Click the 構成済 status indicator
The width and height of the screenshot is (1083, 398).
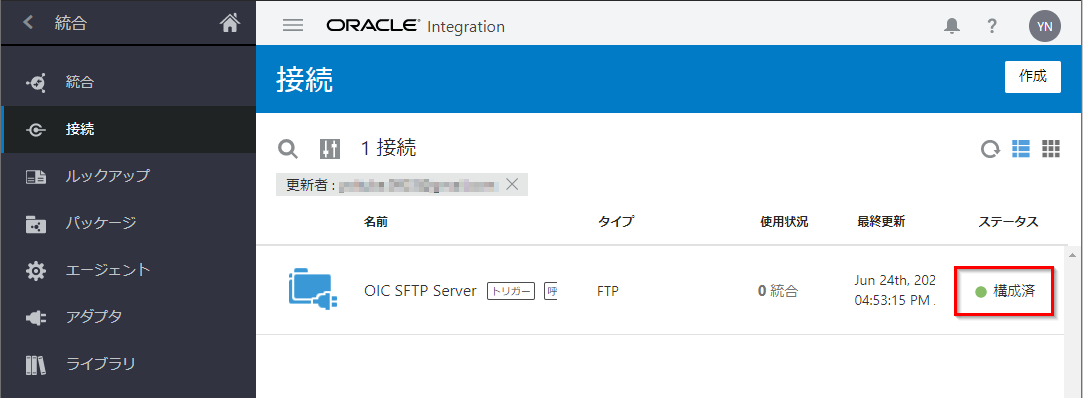coord(1004,292)
